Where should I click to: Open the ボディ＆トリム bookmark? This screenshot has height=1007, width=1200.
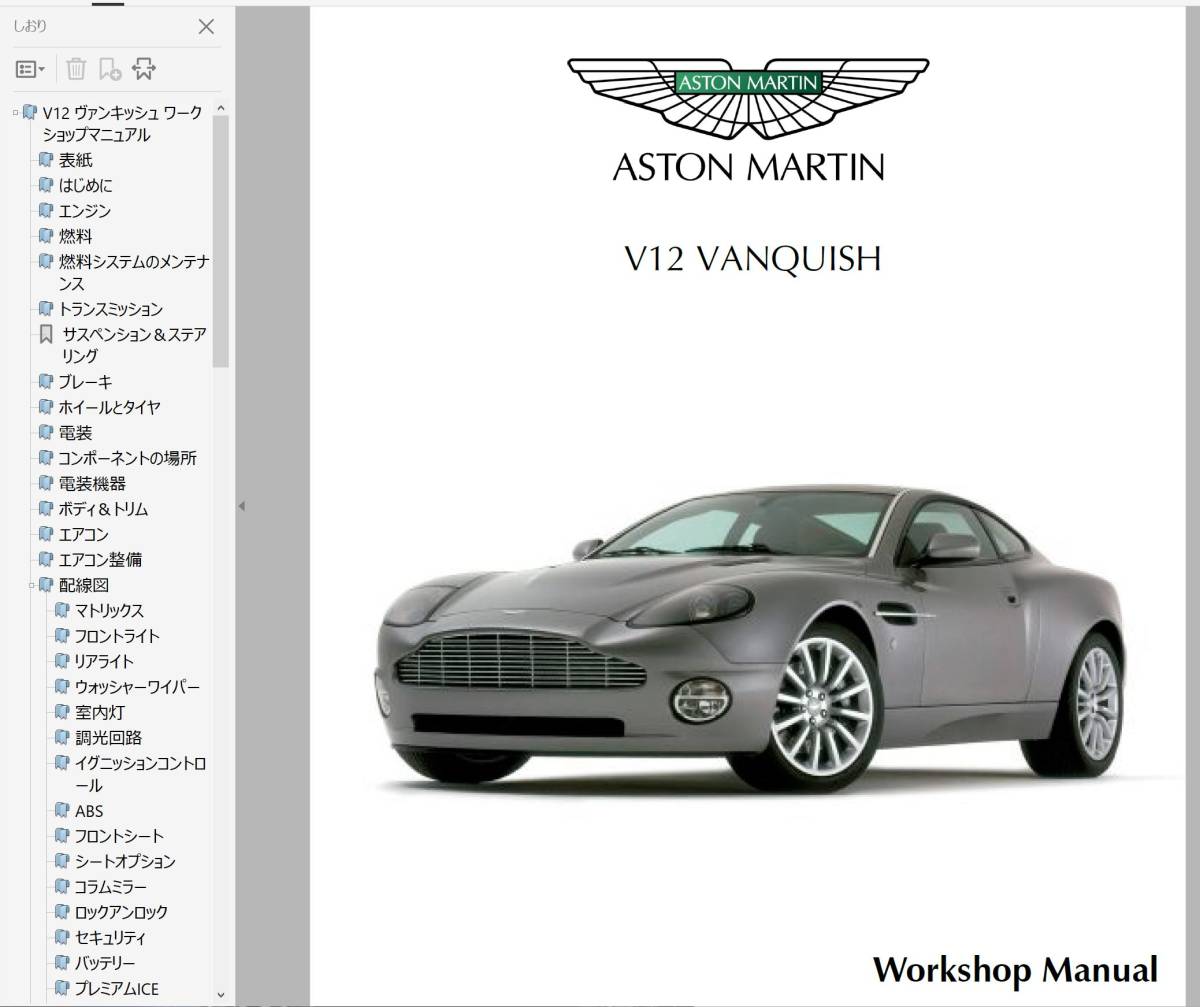coord(103,509)
